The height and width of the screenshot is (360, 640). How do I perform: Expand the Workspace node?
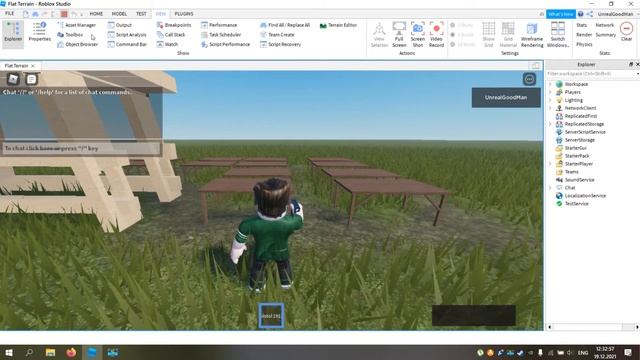tap(550, 84)
